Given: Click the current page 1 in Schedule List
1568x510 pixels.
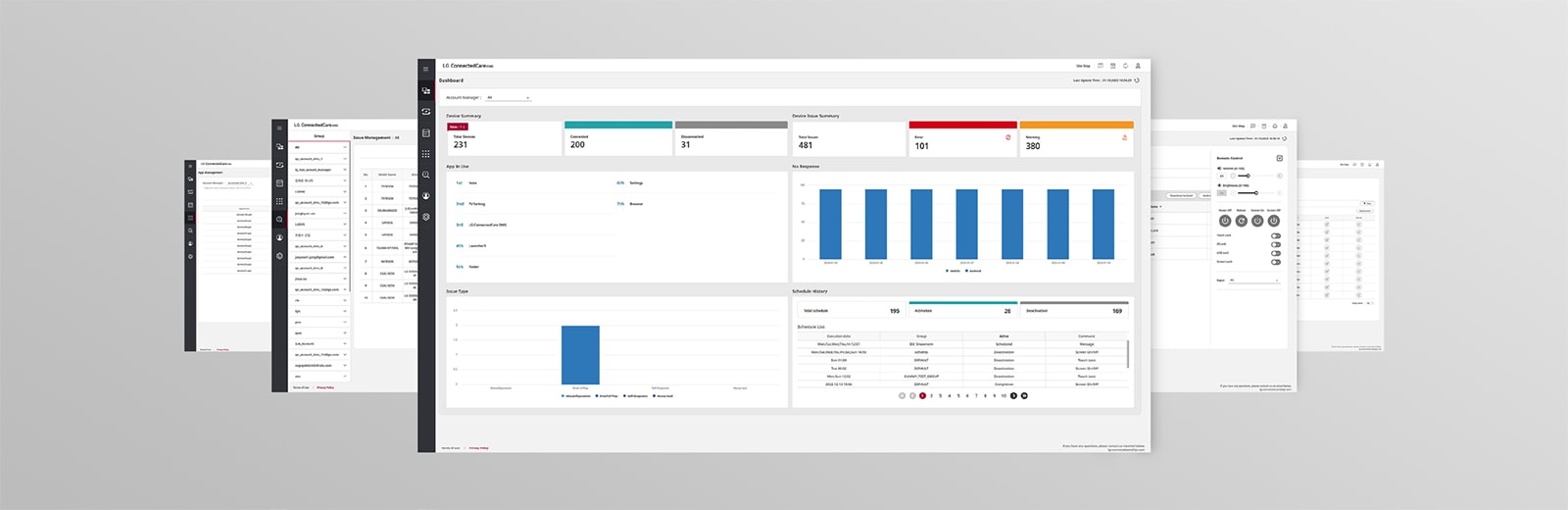Looking at the screenshot, I should (922, 395).
